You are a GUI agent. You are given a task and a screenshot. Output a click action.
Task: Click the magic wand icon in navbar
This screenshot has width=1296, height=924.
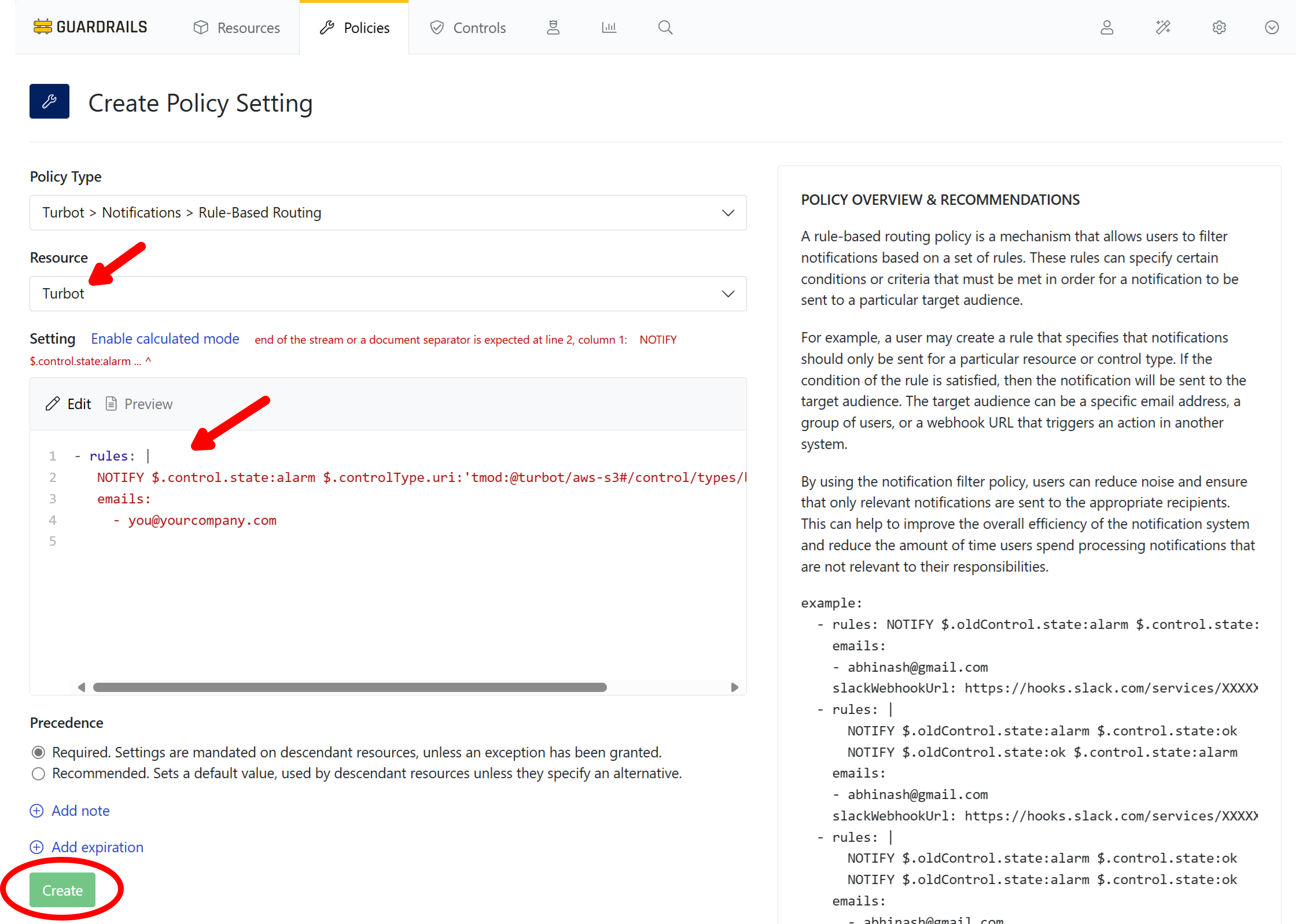pyautogui.click(x=1163, y=27)
